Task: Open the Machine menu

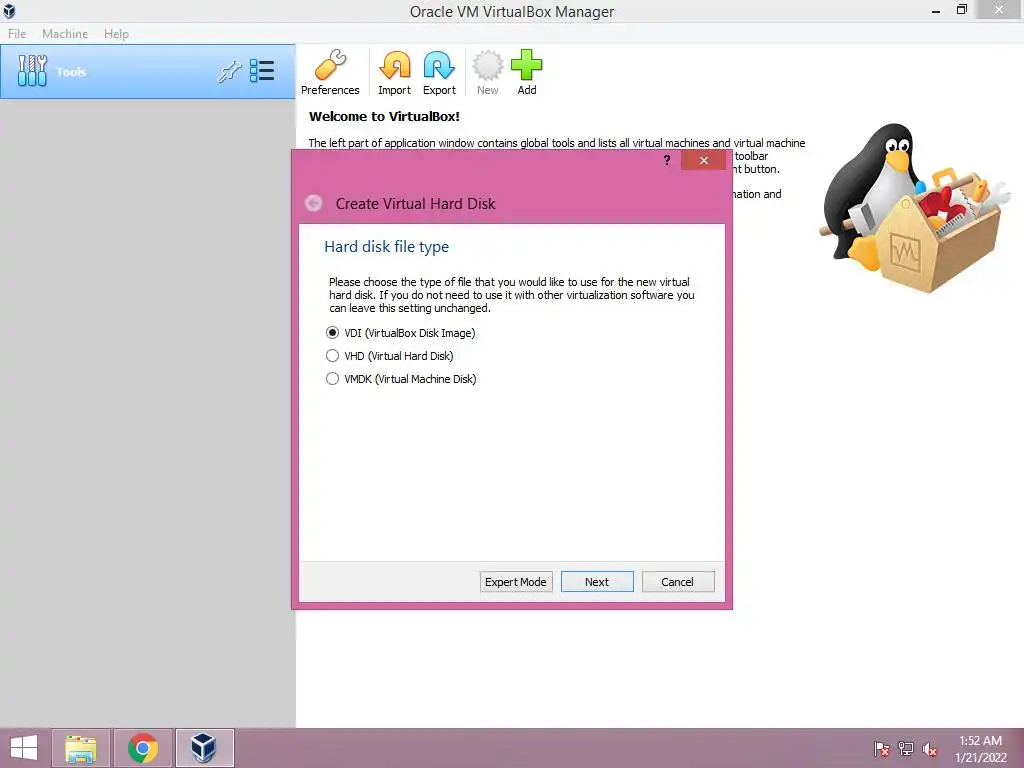Action: tap(65, 33)
